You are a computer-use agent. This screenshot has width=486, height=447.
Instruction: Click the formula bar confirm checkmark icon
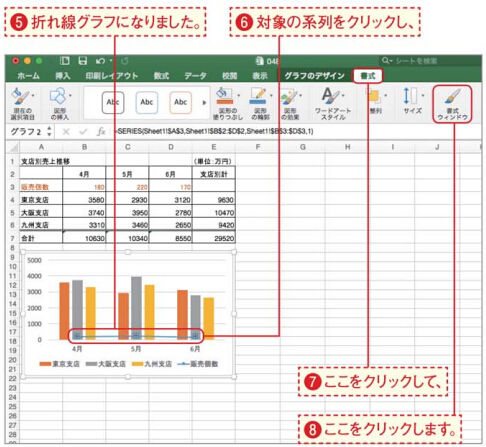click(83, 132)
